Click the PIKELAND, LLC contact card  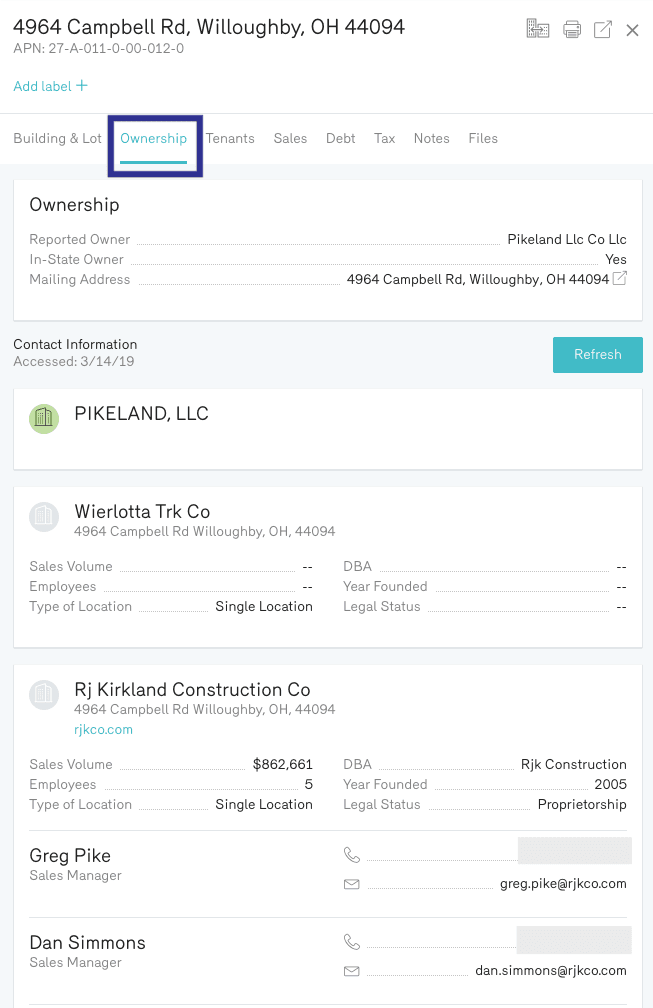(327, 430)
